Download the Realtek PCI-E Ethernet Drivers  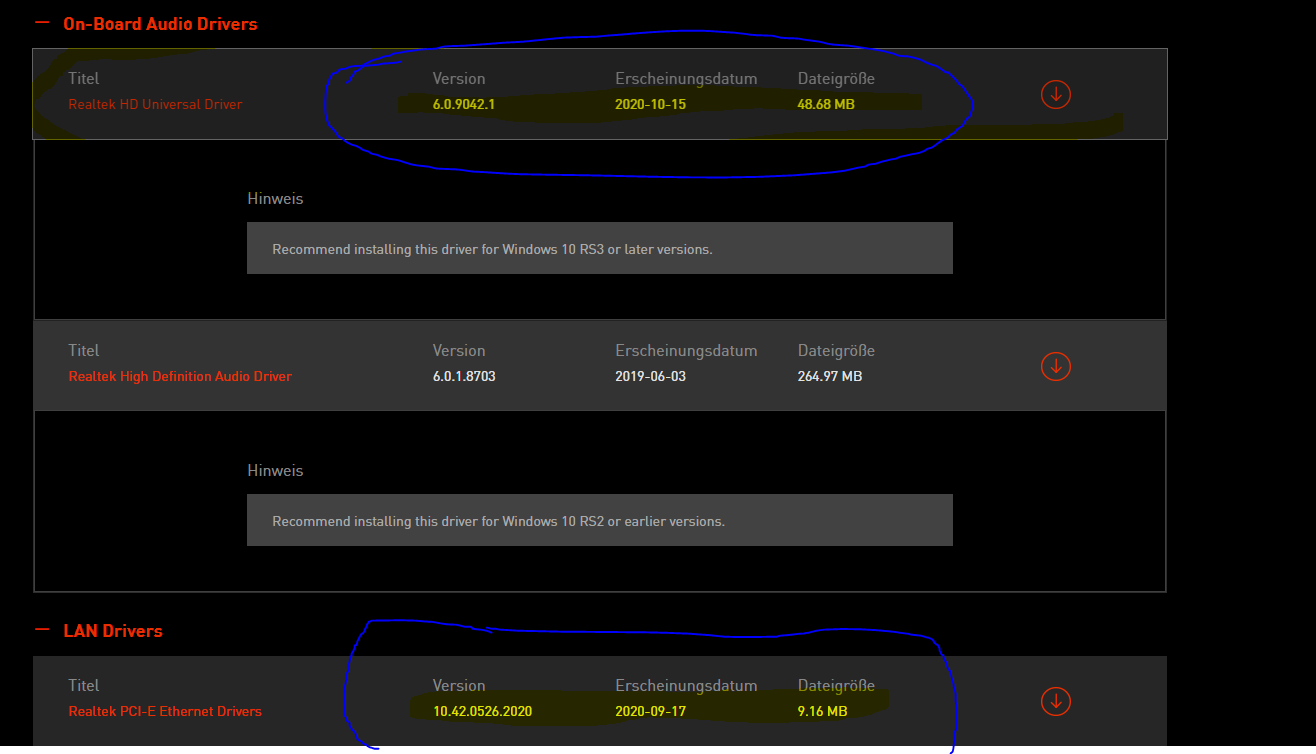pyautogui.click(x=1056, y=701)
